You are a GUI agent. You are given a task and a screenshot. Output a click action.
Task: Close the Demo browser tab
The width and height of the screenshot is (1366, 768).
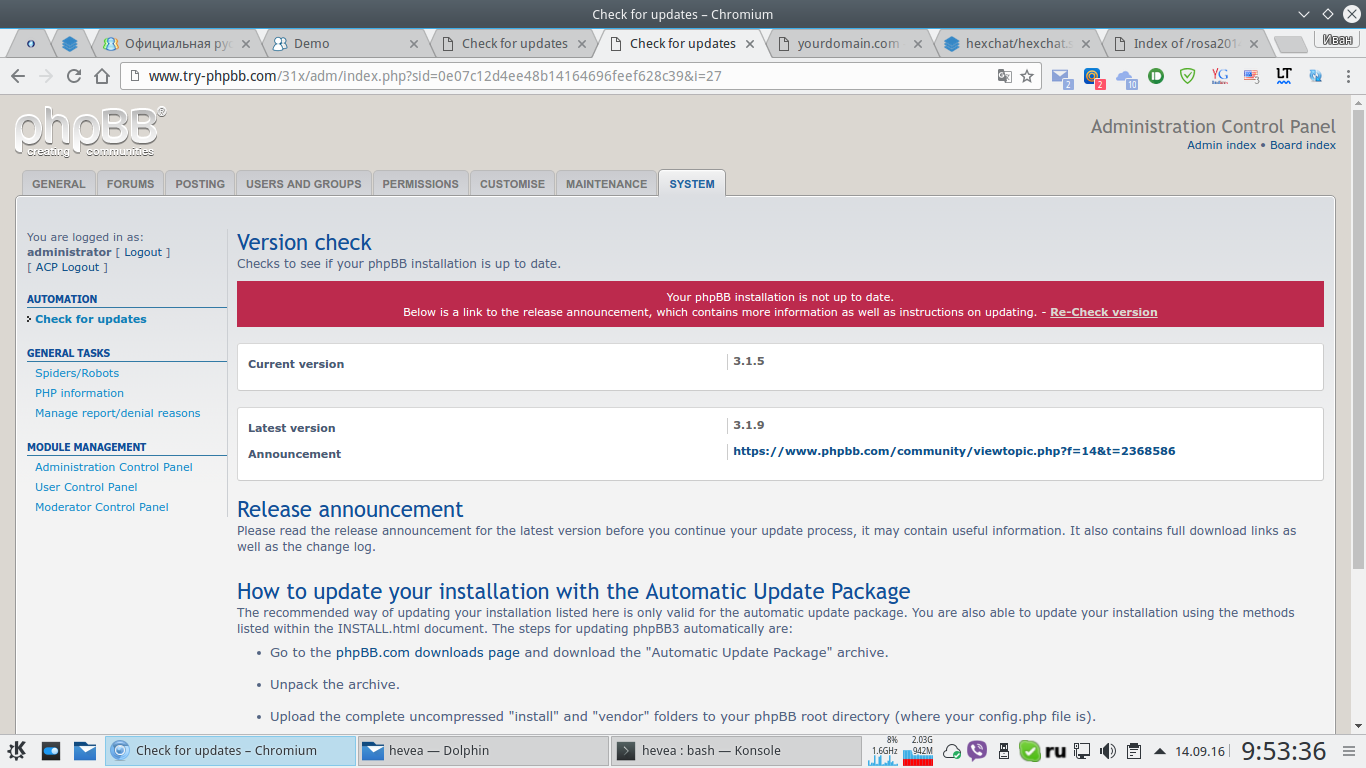(x=415, y=44)
